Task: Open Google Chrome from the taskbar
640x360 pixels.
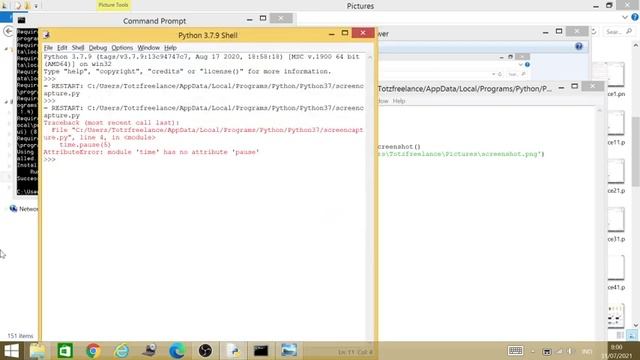Action: pos(93,351)
